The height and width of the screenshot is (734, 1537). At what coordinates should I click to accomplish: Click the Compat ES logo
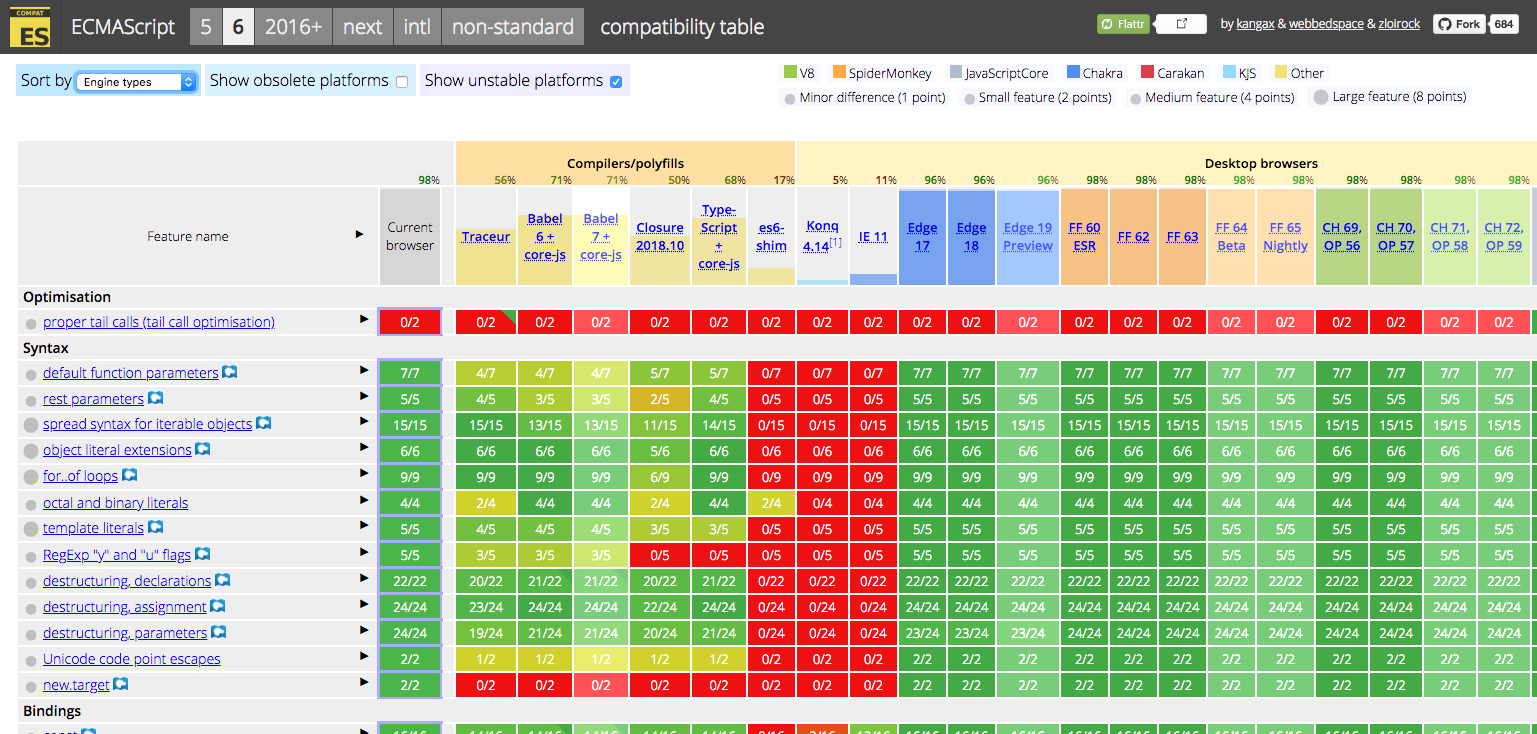click(30, 26)
